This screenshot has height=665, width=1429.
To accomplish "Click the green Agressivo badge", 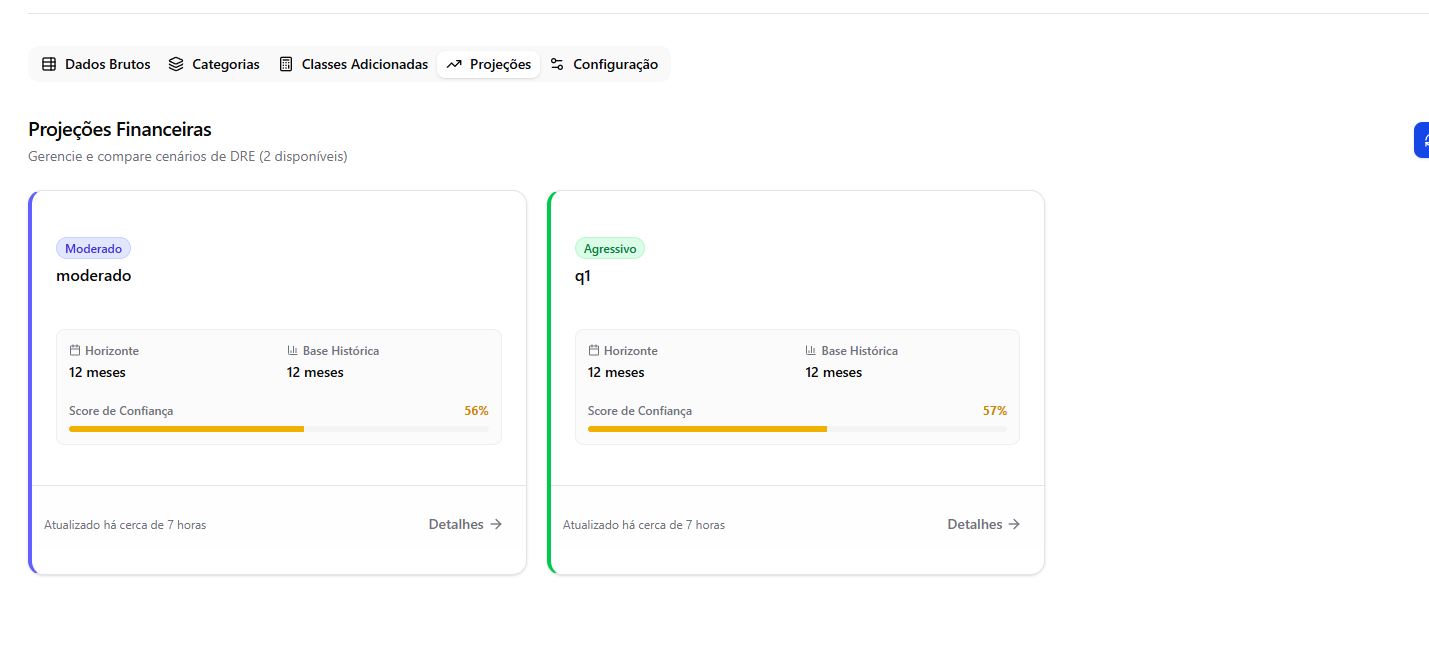I will click(x=610, y=249).
